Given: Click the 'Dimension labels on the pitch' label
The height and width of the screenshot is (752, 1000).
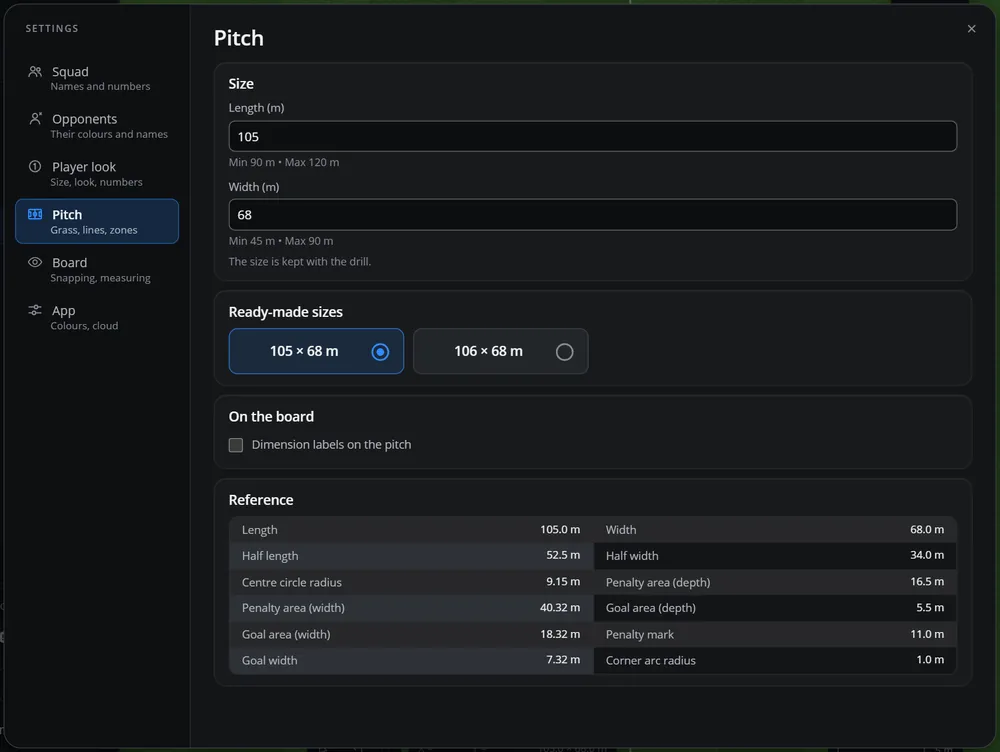Looking at the screenshot, I should point(331,445).
